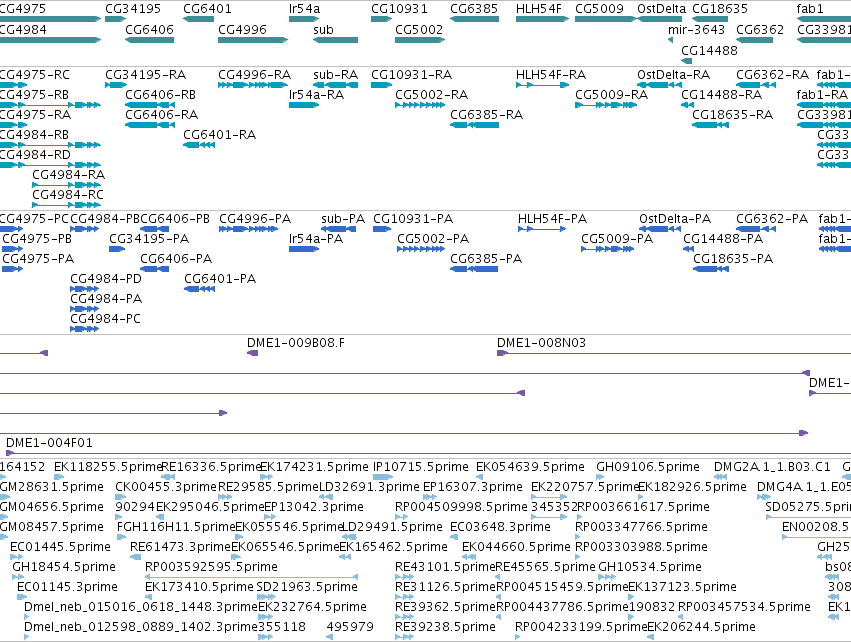
Task: Select EST GH18454.5prime
Action: [x=64, y=567]
